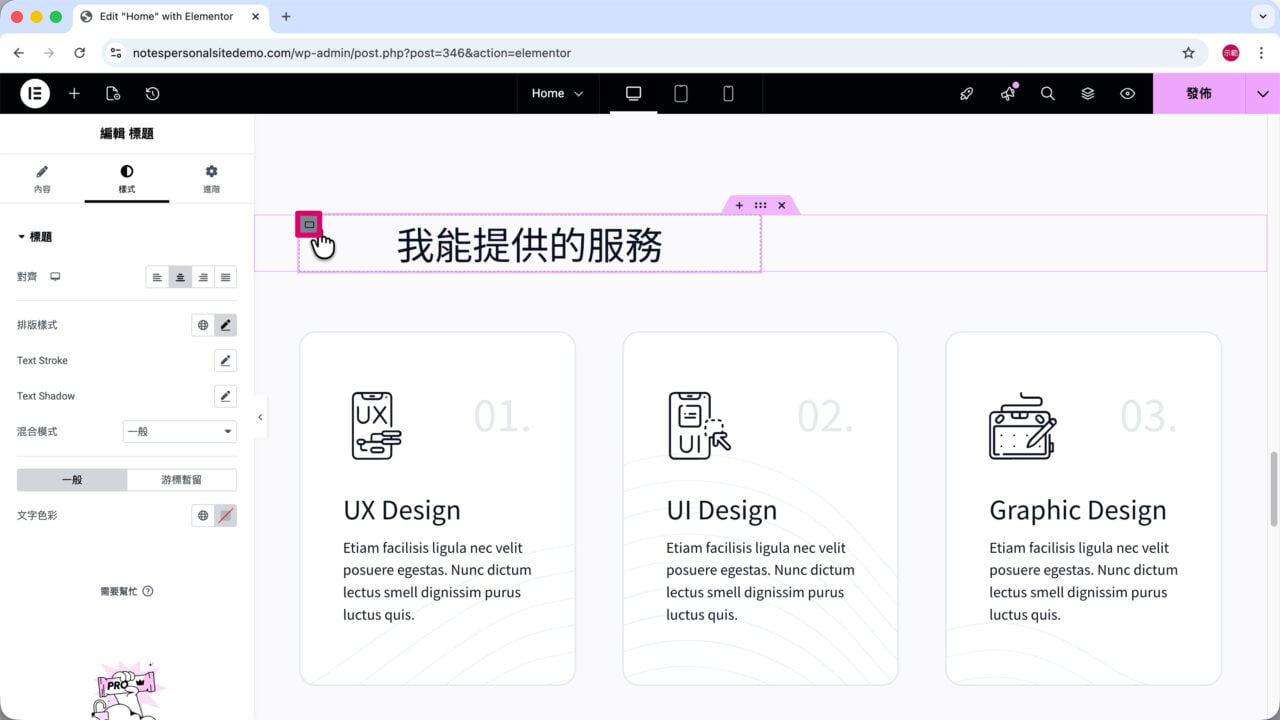Screen dimensions: 1280x720
Task: Reload the browser page
Action: (80, 53)
